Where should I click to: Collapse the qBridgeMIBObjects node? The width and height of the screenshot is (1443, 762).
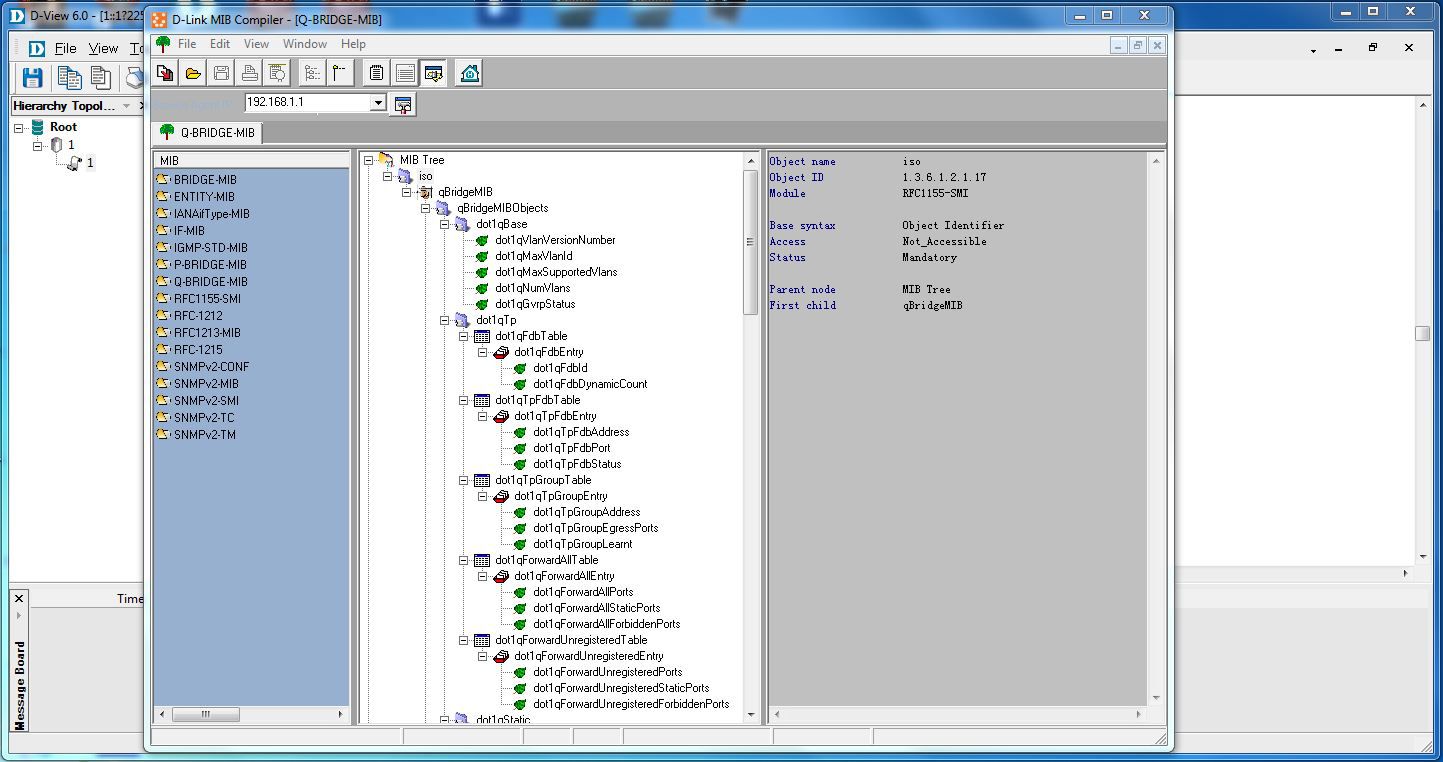(x=425, y=208)
